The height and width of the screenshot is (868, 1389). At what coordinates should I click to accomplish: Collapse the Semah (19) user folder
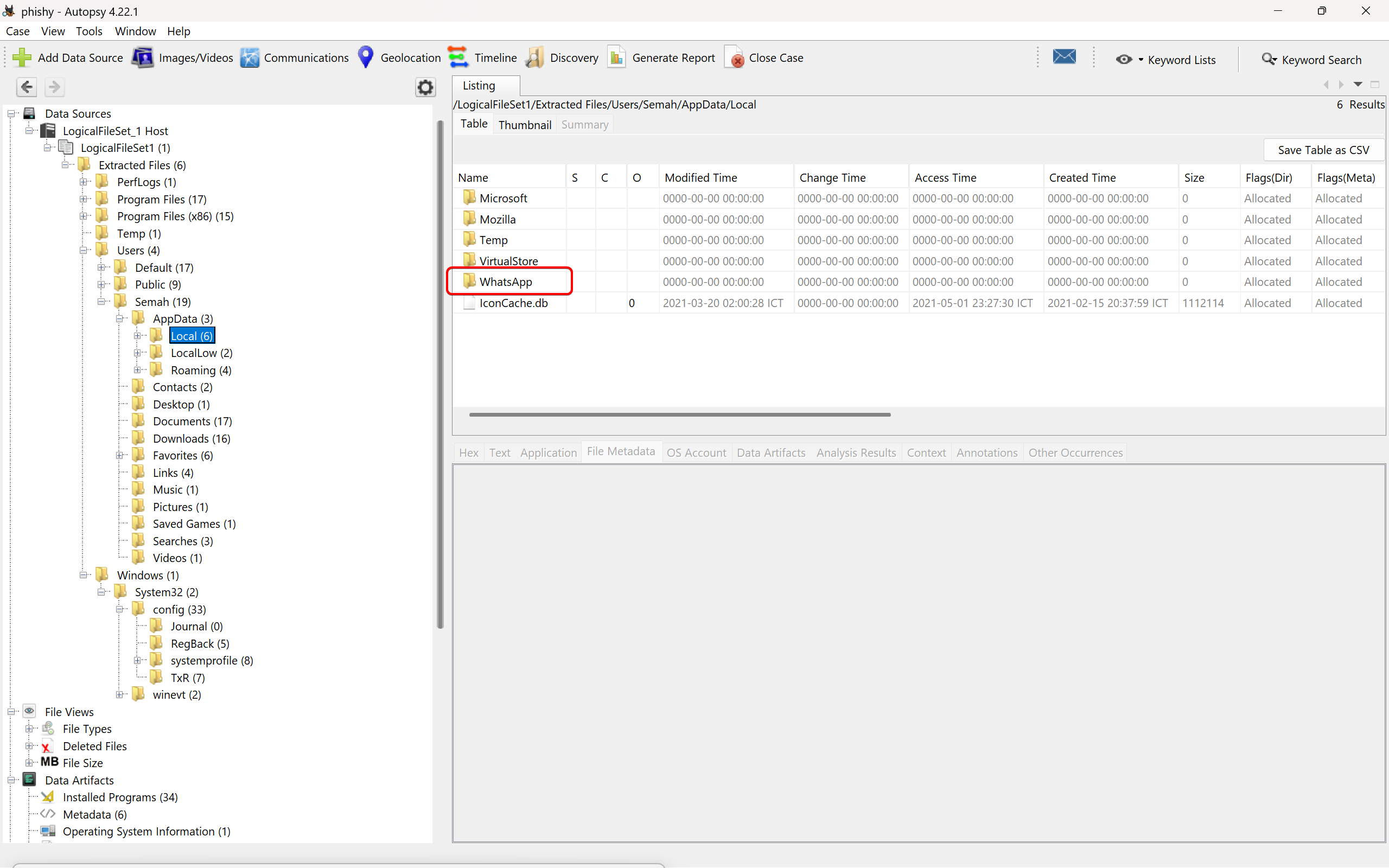[101, 302]
